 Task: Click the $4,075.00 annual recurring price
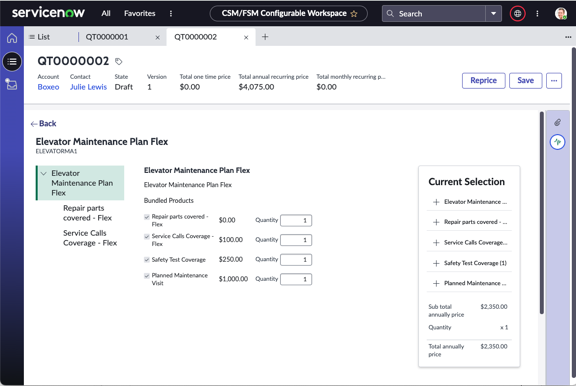coord(256,87)
